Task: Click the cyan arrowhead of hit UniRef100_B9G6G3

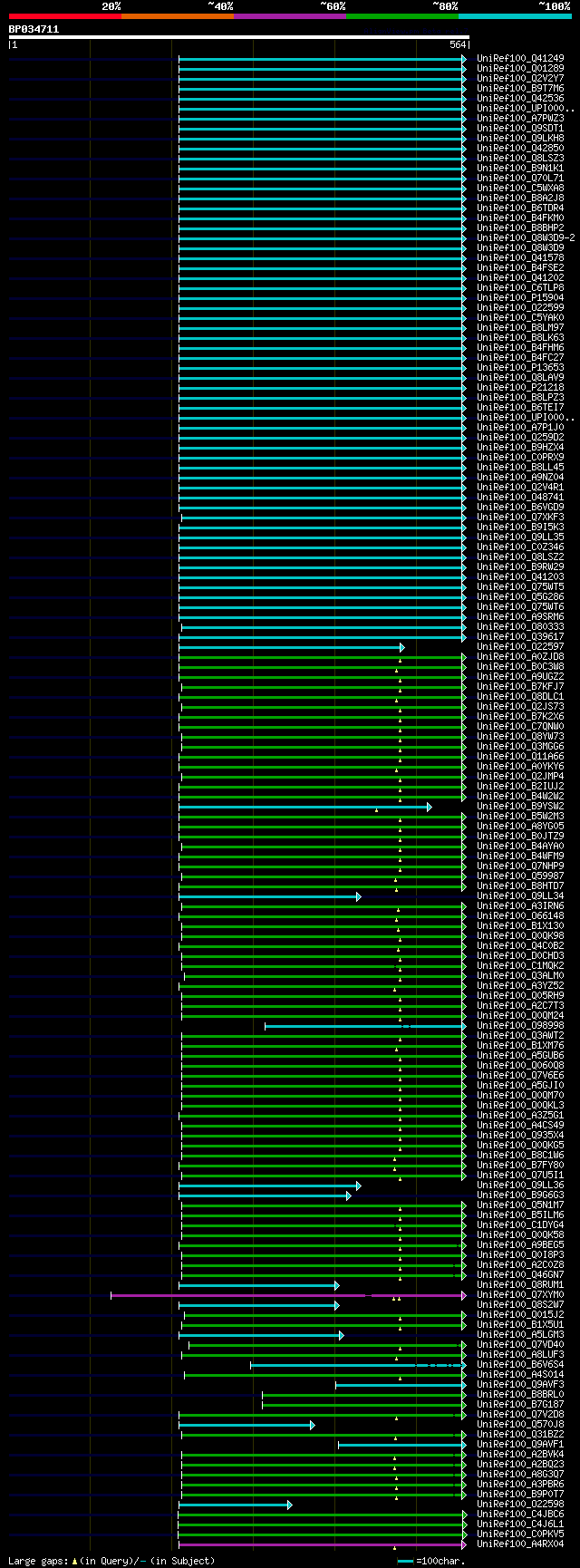Action: pyautogui.click(x=348, y=1195)
